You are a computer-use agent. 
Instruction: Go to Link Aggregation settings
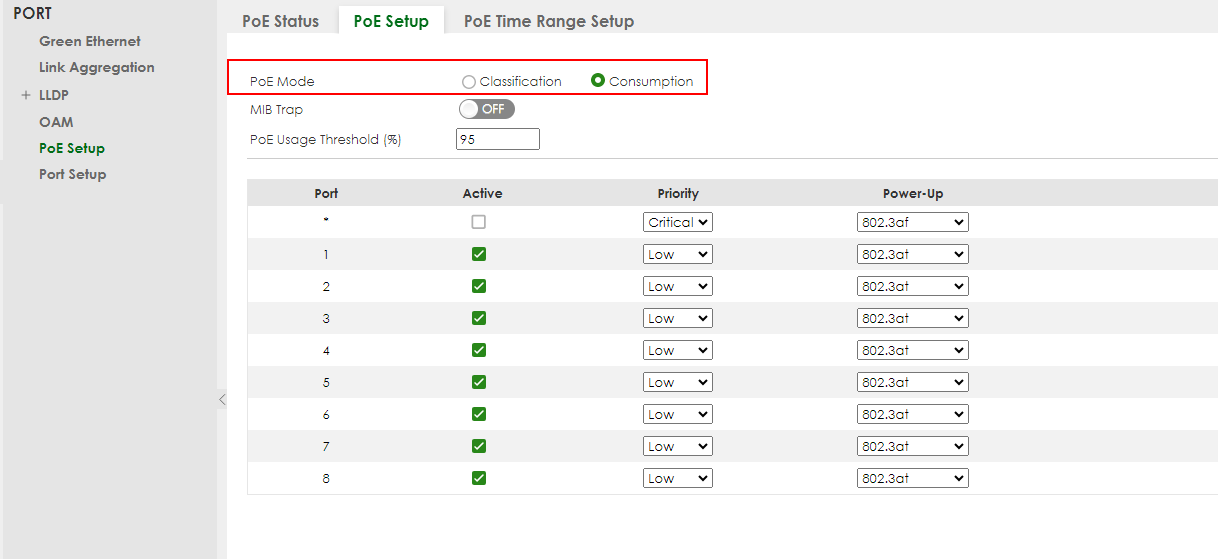[x=97, y=67]
